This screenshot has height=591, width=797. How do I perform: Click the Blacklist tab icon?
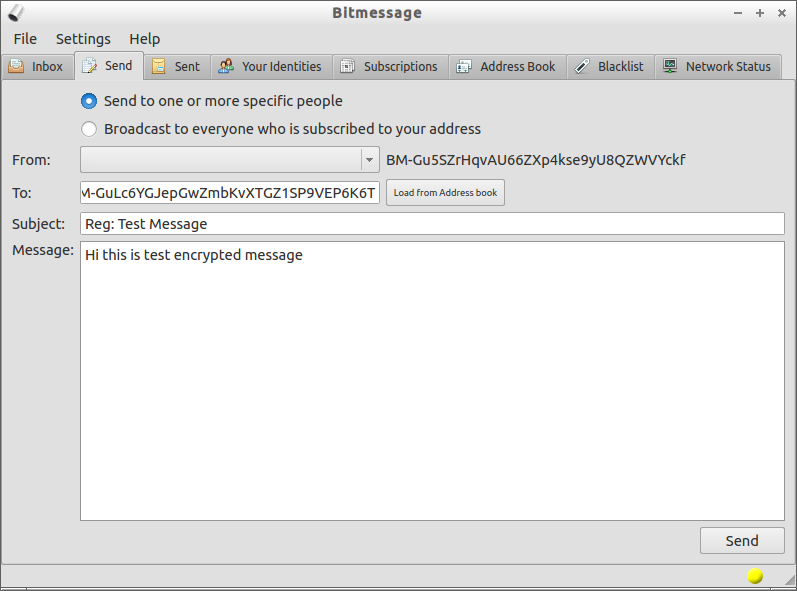(x=582, y=66)
